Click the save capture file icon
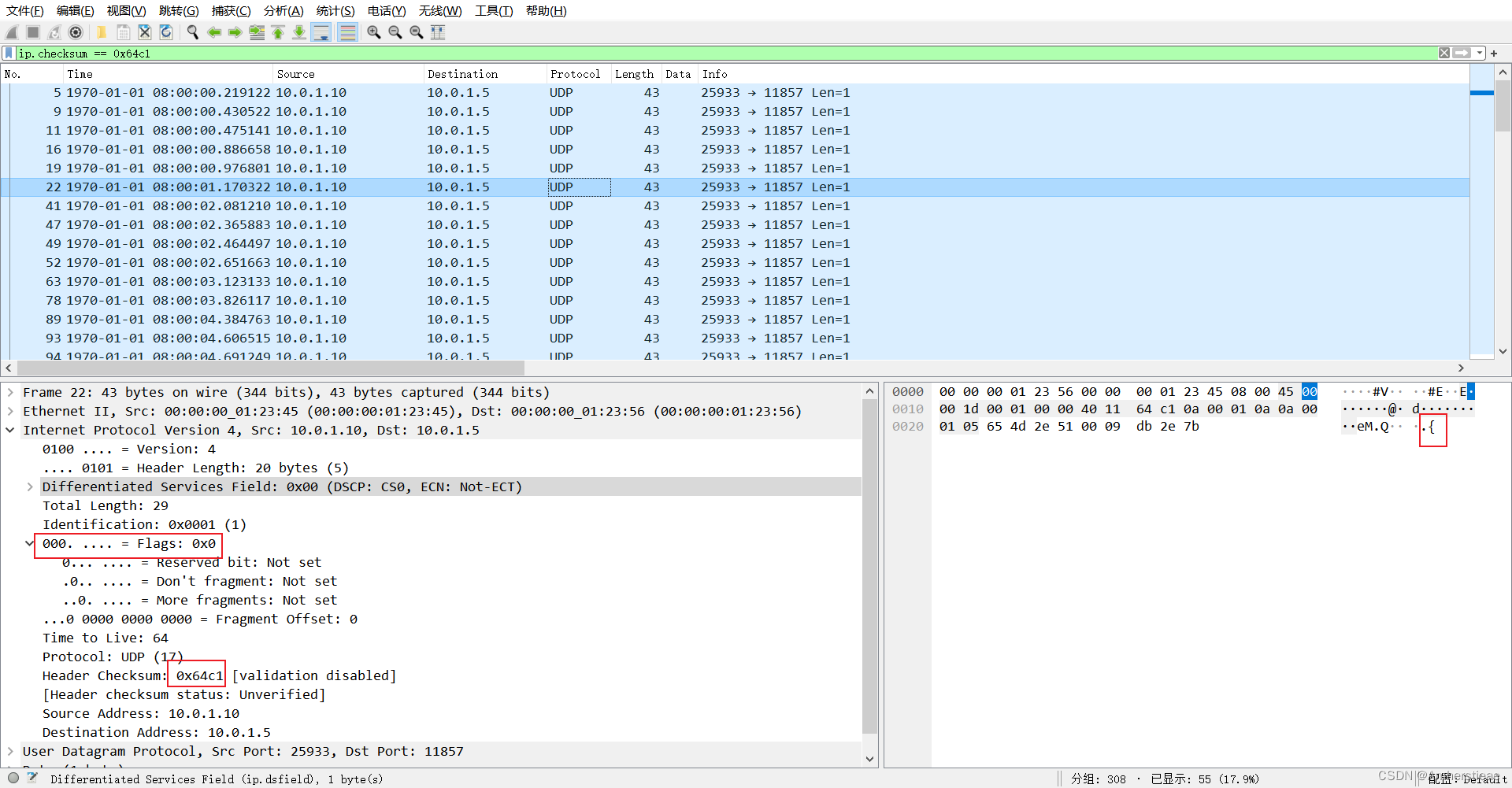The height and width of the screenshot is (788, 1512). (123, 32)
